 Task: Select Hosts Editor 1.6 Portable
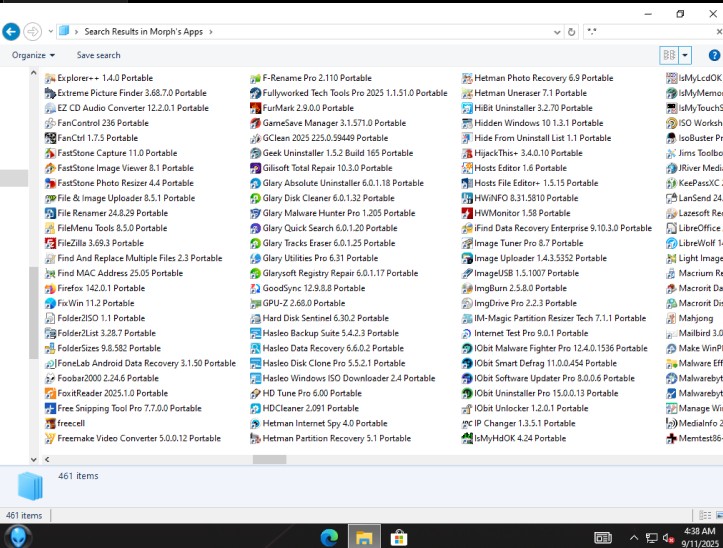pos(514,168)
